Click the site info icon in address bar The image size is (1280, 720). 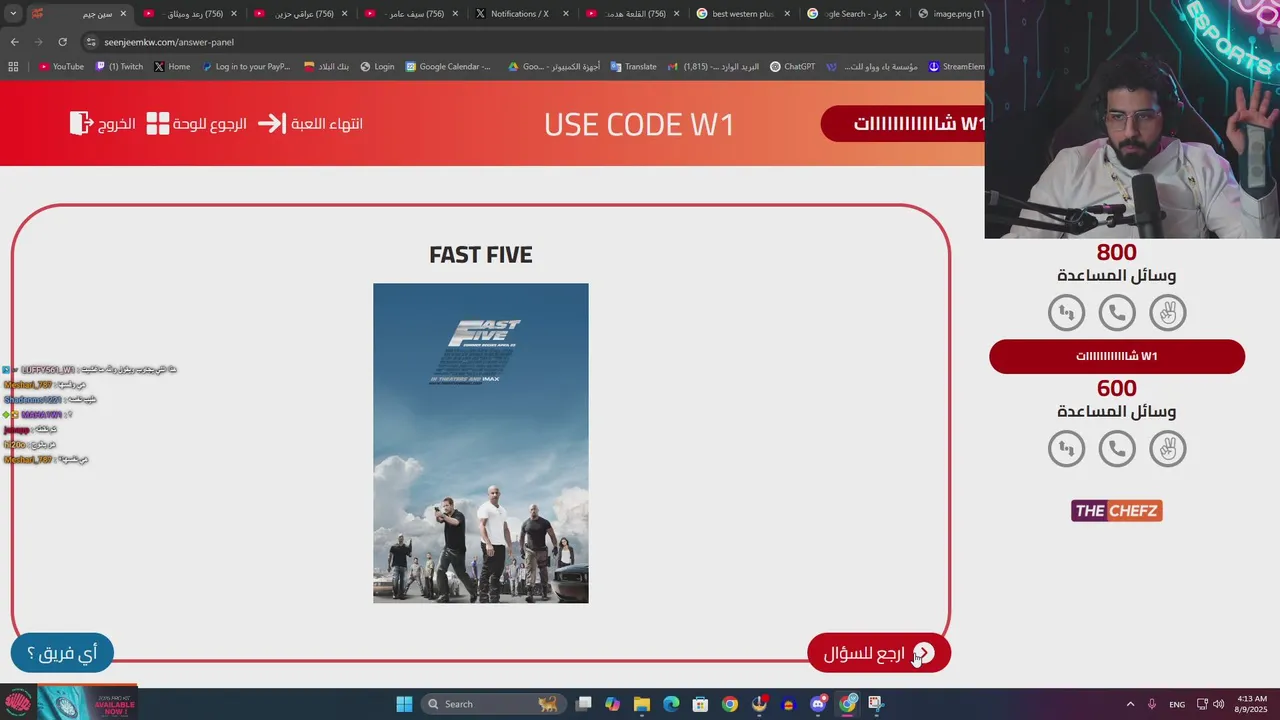pyautogui.click(x=91, y=42)
